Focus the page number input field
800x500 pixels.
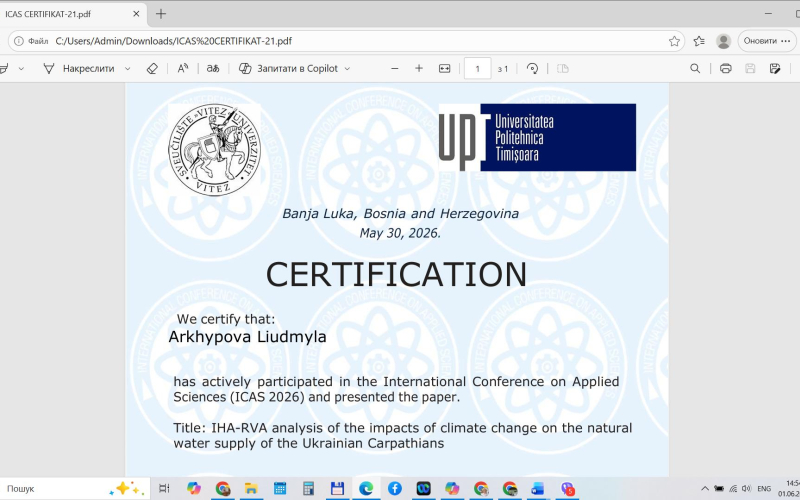[x=478, y=68]
